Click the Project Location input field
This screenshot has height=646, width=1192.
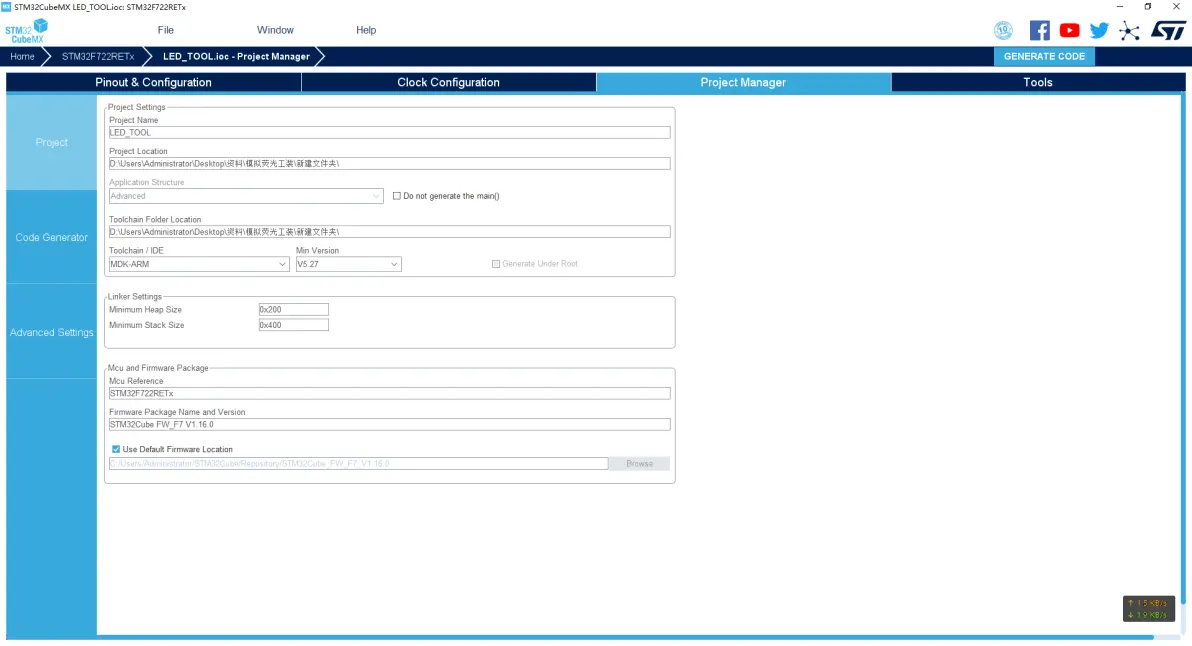pyautogui.click(x=389, y=163)
